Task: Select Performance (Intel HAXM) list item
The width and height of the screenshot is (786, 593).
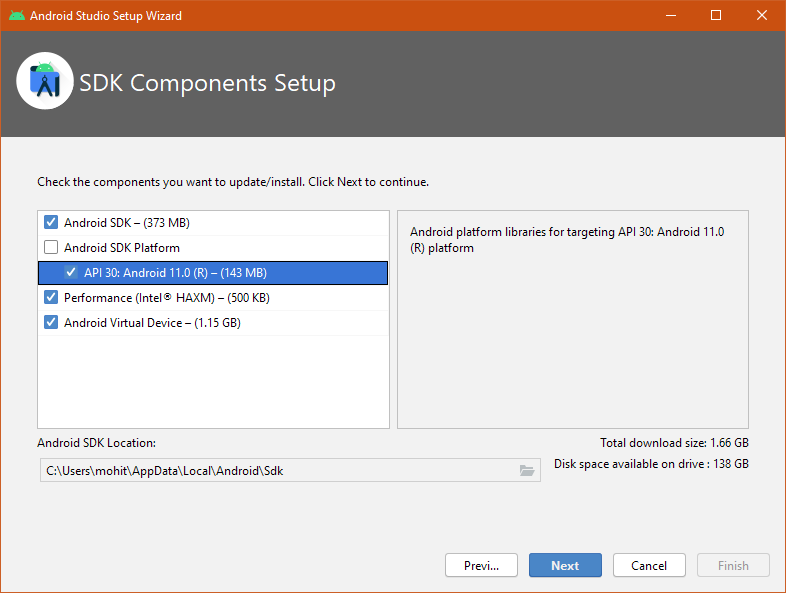Action: point(167,297)
